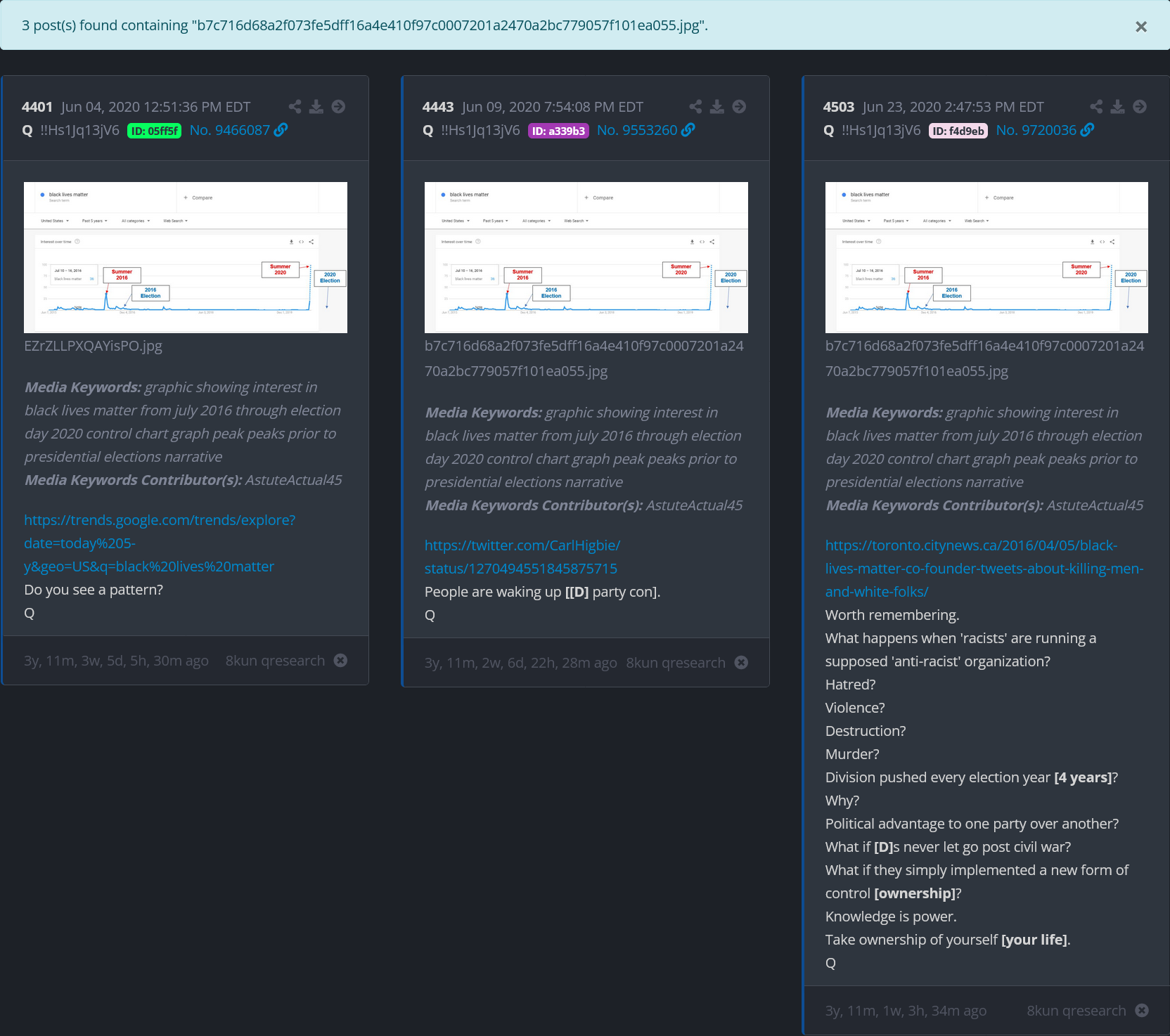Click contributor AstuteActual45 in post 4443
The image size is (1170, 1036).
[695, 505]
